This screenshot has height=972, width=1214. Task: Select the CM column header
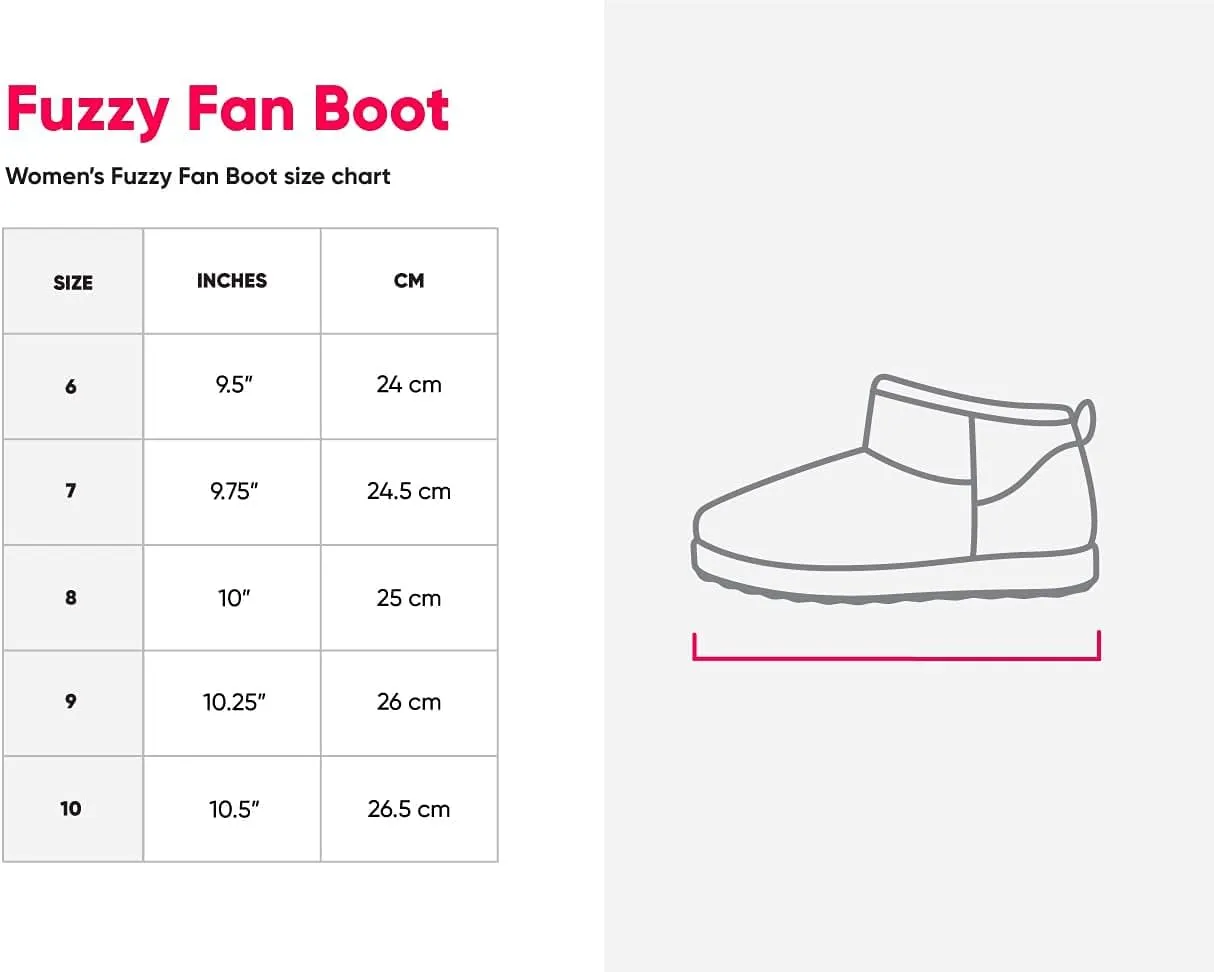(x=409, y=281)
